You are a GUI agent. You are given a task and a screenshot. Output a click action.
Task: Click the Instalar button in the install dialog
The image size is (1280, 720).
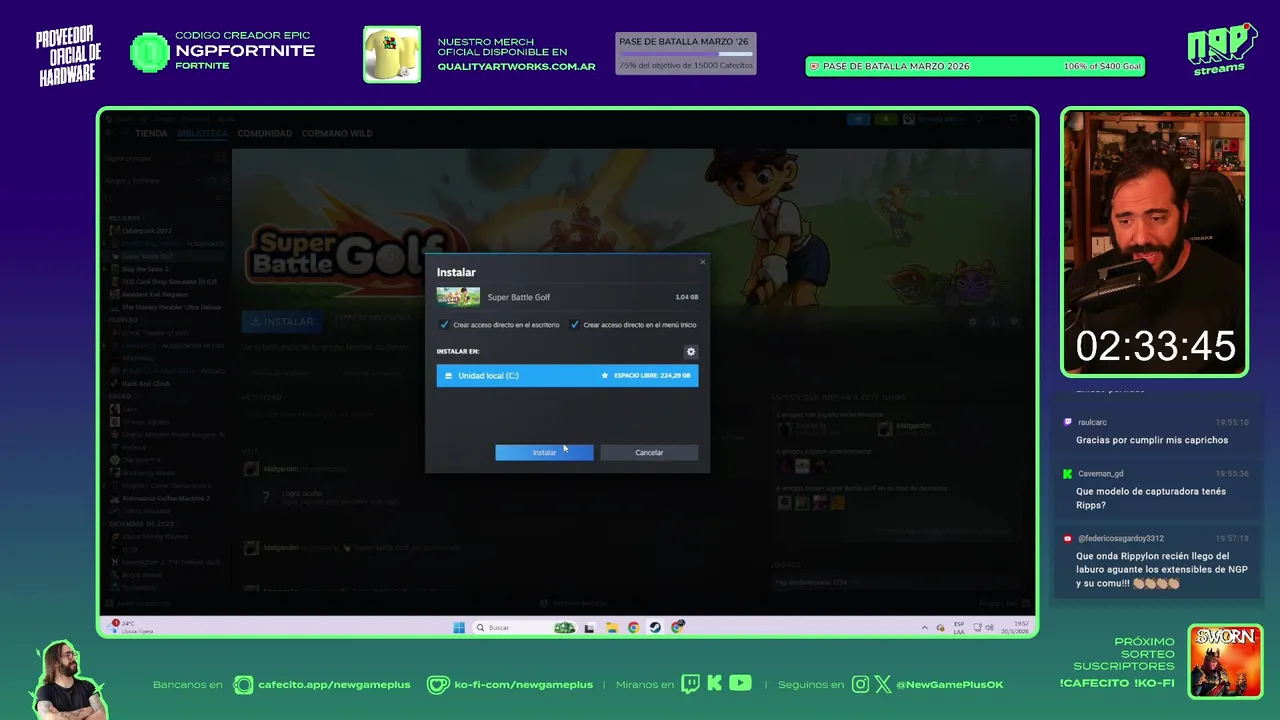tap(544, 453)
